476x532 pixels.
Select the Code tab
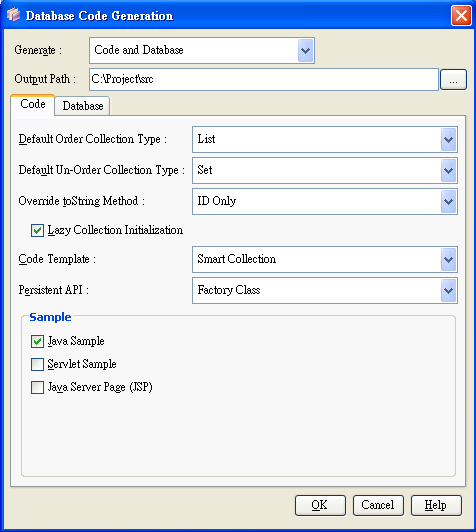click(33, 104)
